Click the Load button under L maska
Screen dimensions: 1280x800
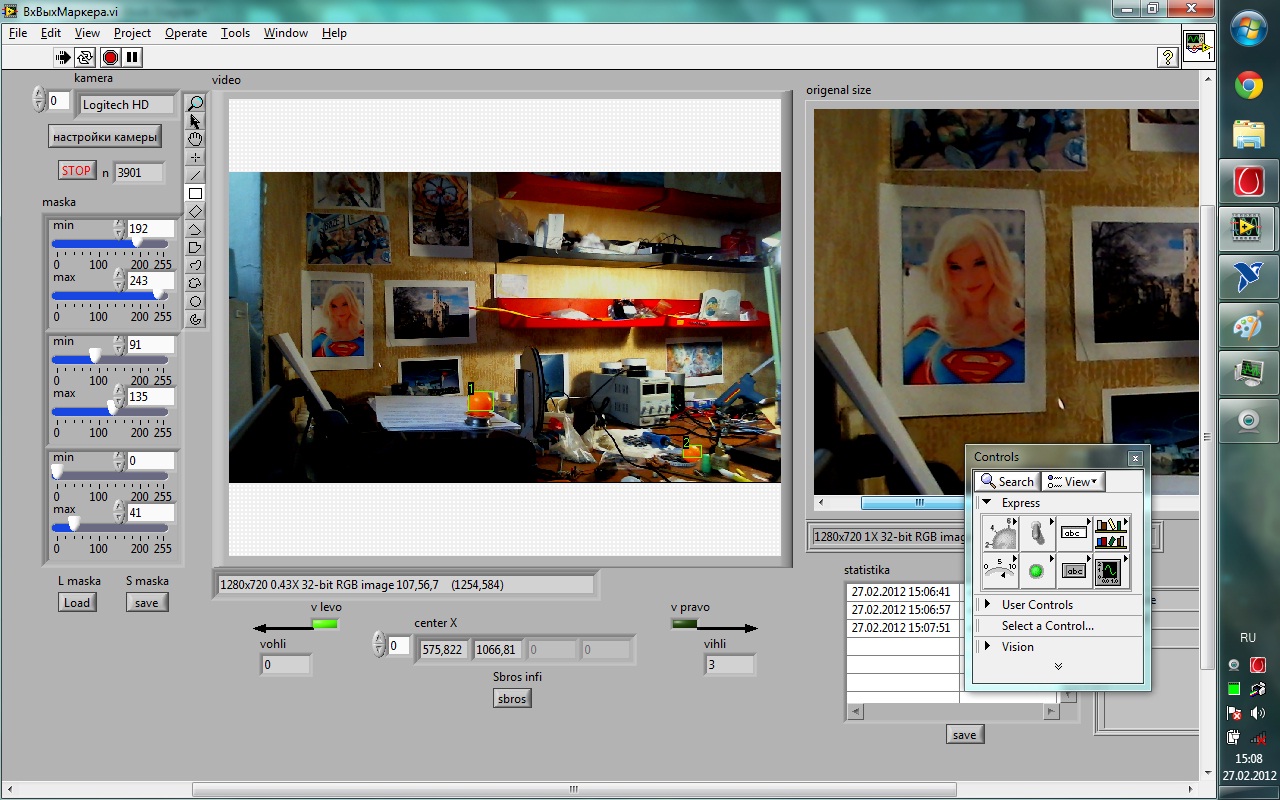click(77, 602)
